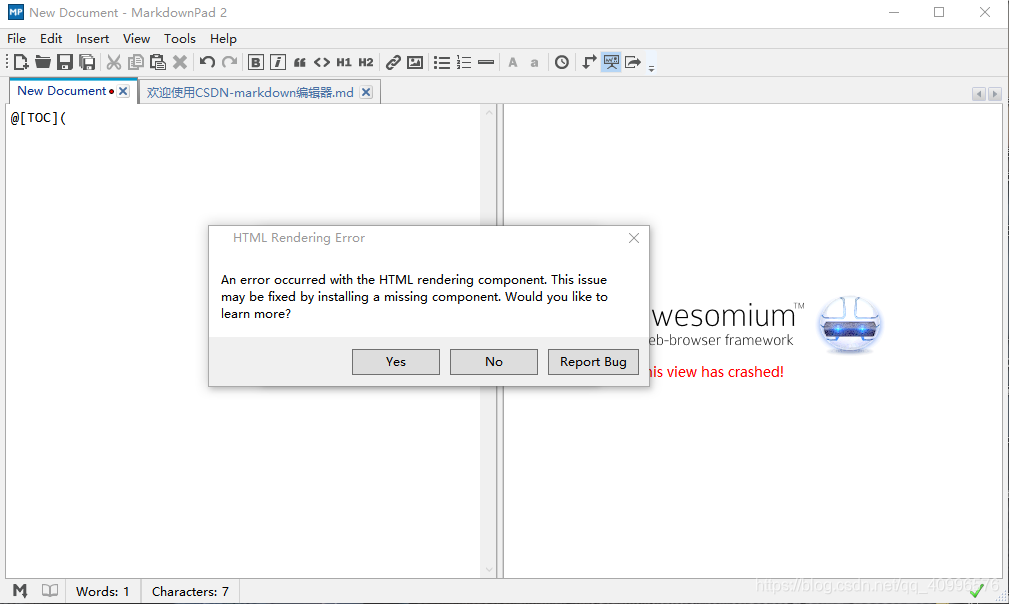Click the editor scrollbar down arrow

[x=489, y=570]
